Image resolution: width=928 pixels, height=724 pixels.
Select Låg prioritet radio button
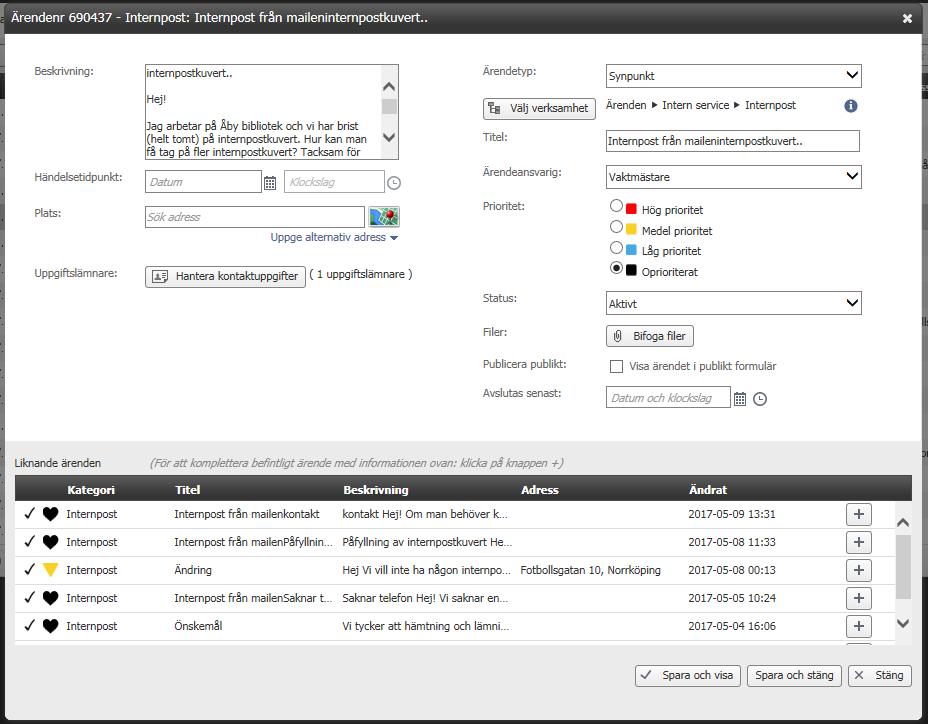point(616,247)
